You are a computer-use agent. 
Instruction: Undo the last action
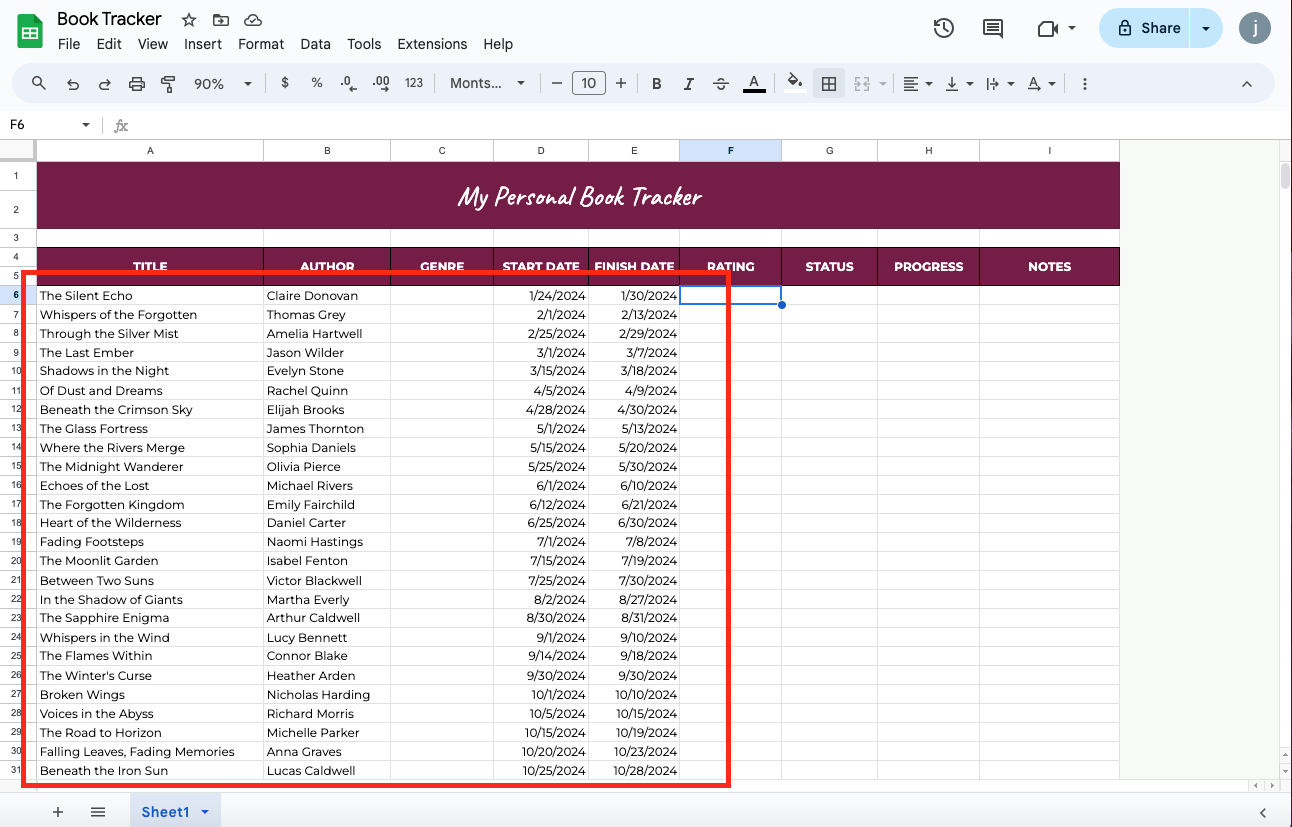click(73, 83)
